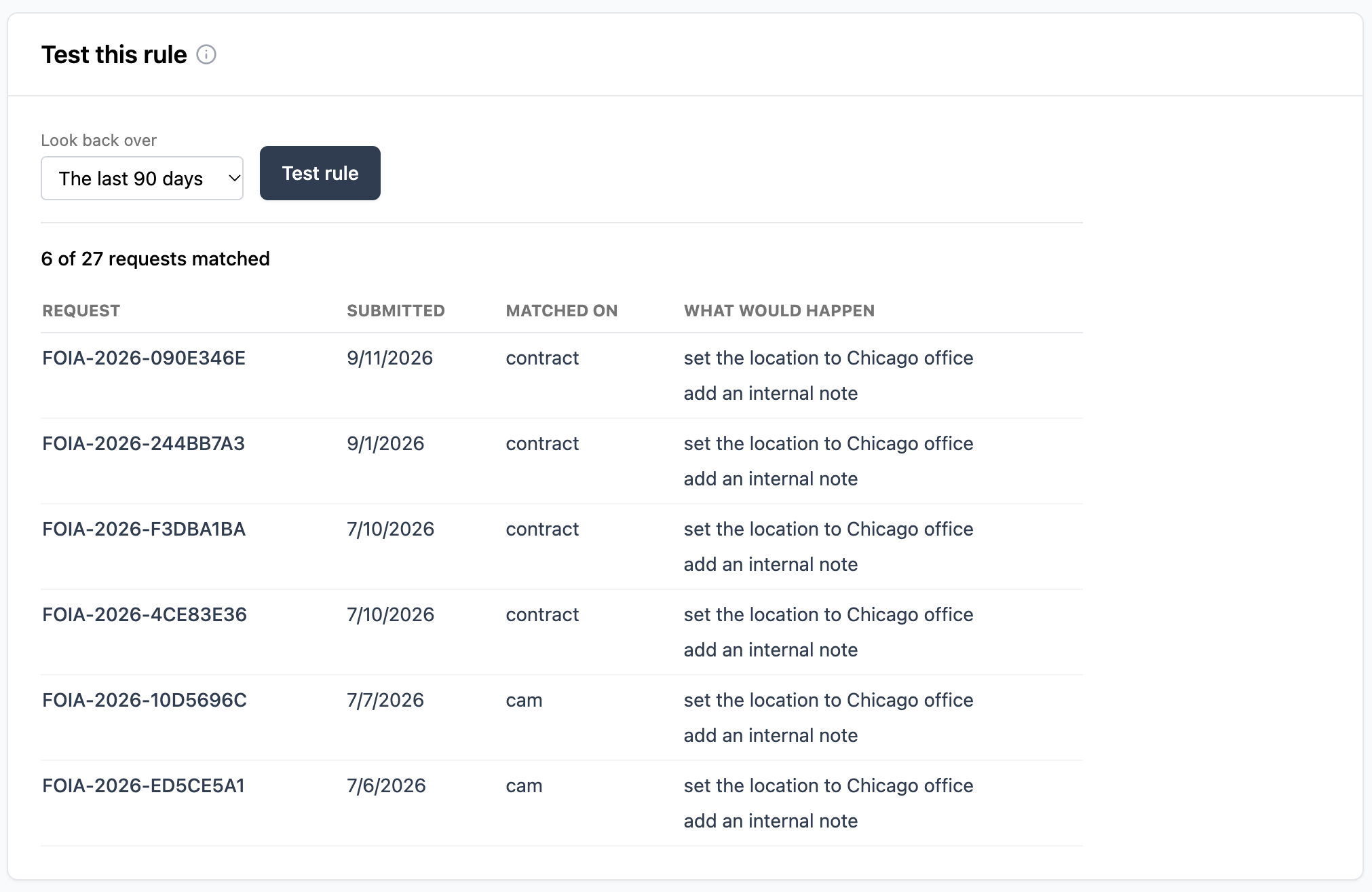Select request FOIA-2026-ED5CE5A1
Image resolution: width=1372 pixels, height=892 pixels.
pyautogui.click(x=143, y=785)
